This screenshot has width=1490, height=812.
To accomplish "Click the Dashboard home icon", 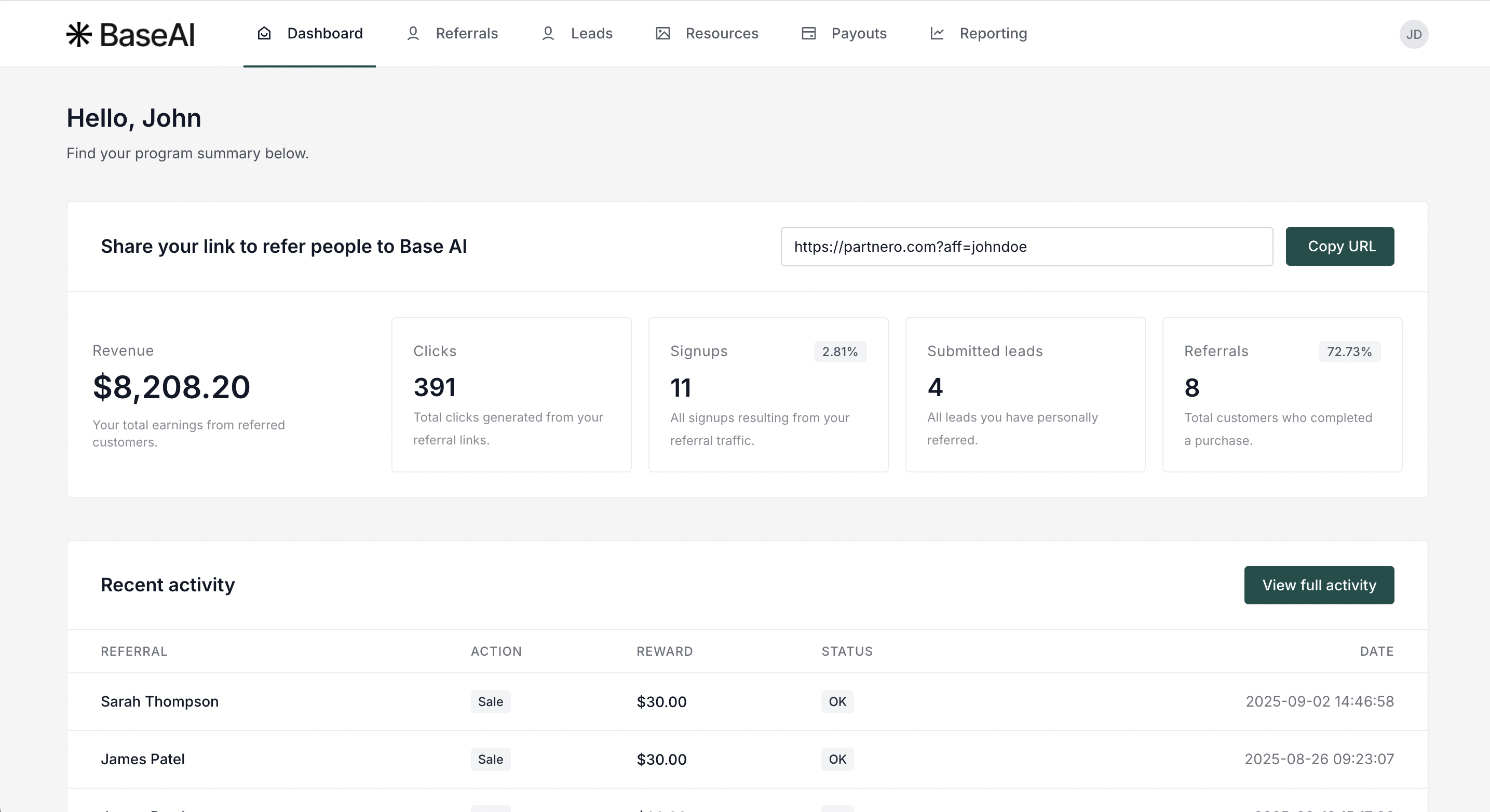I will tap(264, 34).
